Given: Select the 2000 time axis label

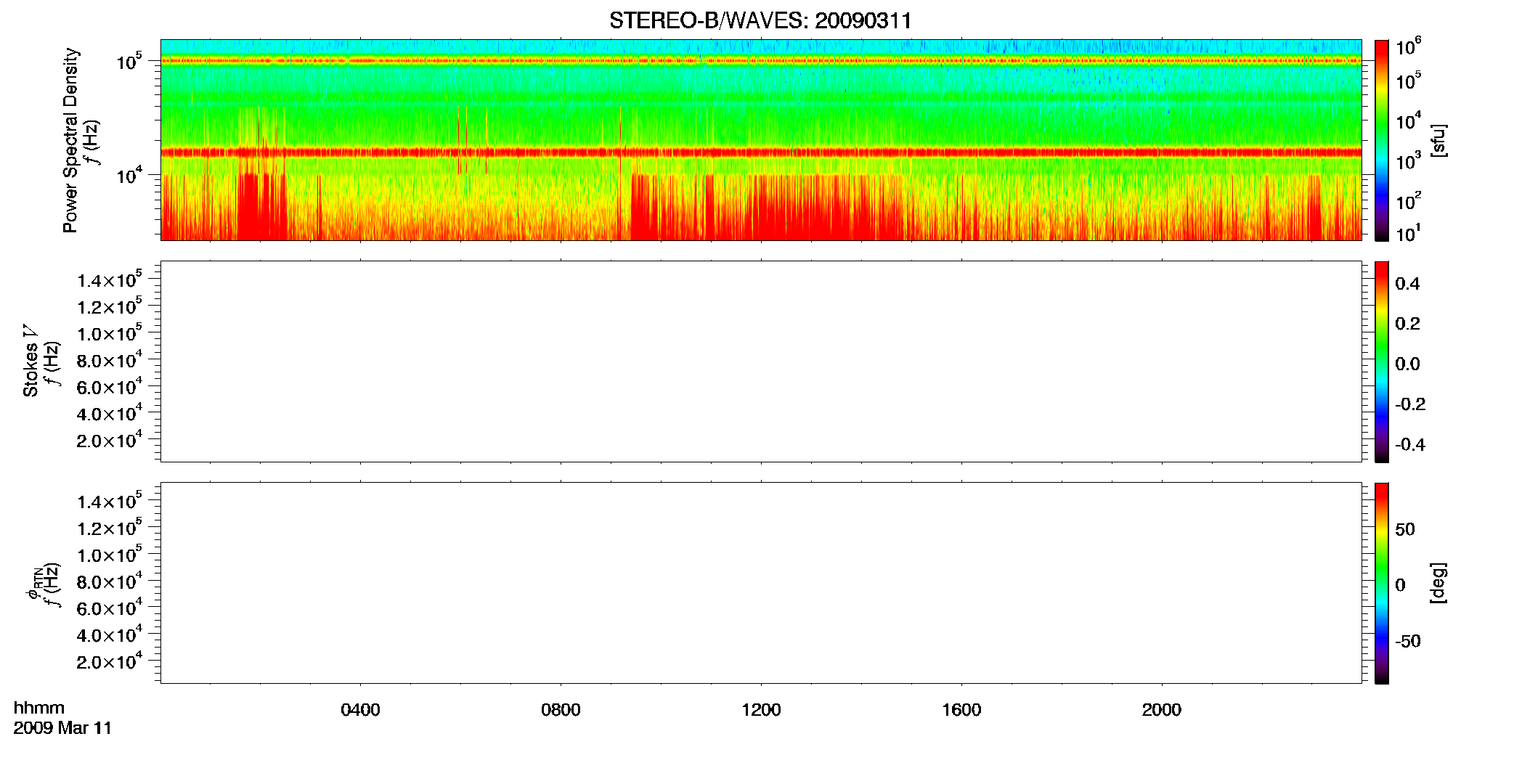Looking at the screenshot, I should (1161, 710).
